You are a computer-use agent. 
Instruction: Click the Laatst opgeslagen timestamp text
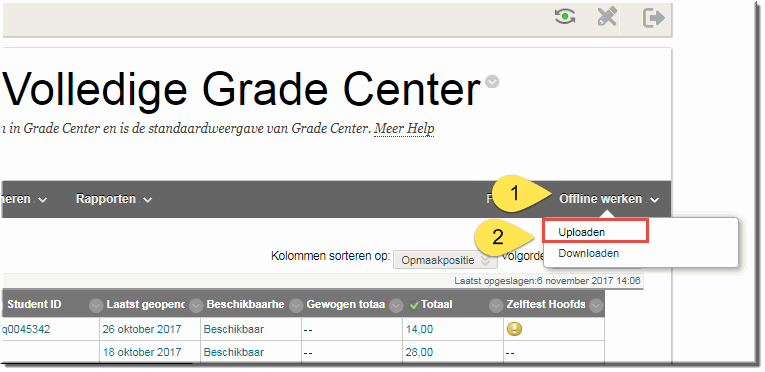(x=548, y=281)
